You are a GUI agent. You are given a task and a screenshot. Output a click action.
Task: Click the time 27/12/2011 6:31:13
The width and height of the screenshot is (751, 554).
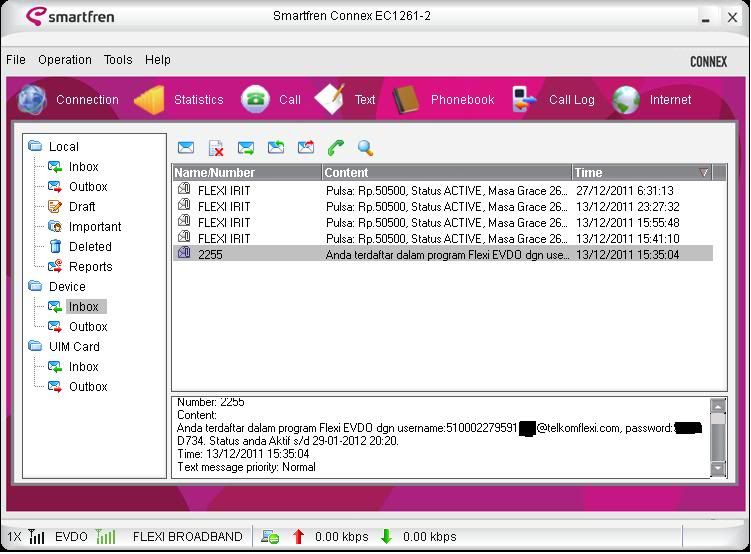pyautogui.click(x=625, y=191)
